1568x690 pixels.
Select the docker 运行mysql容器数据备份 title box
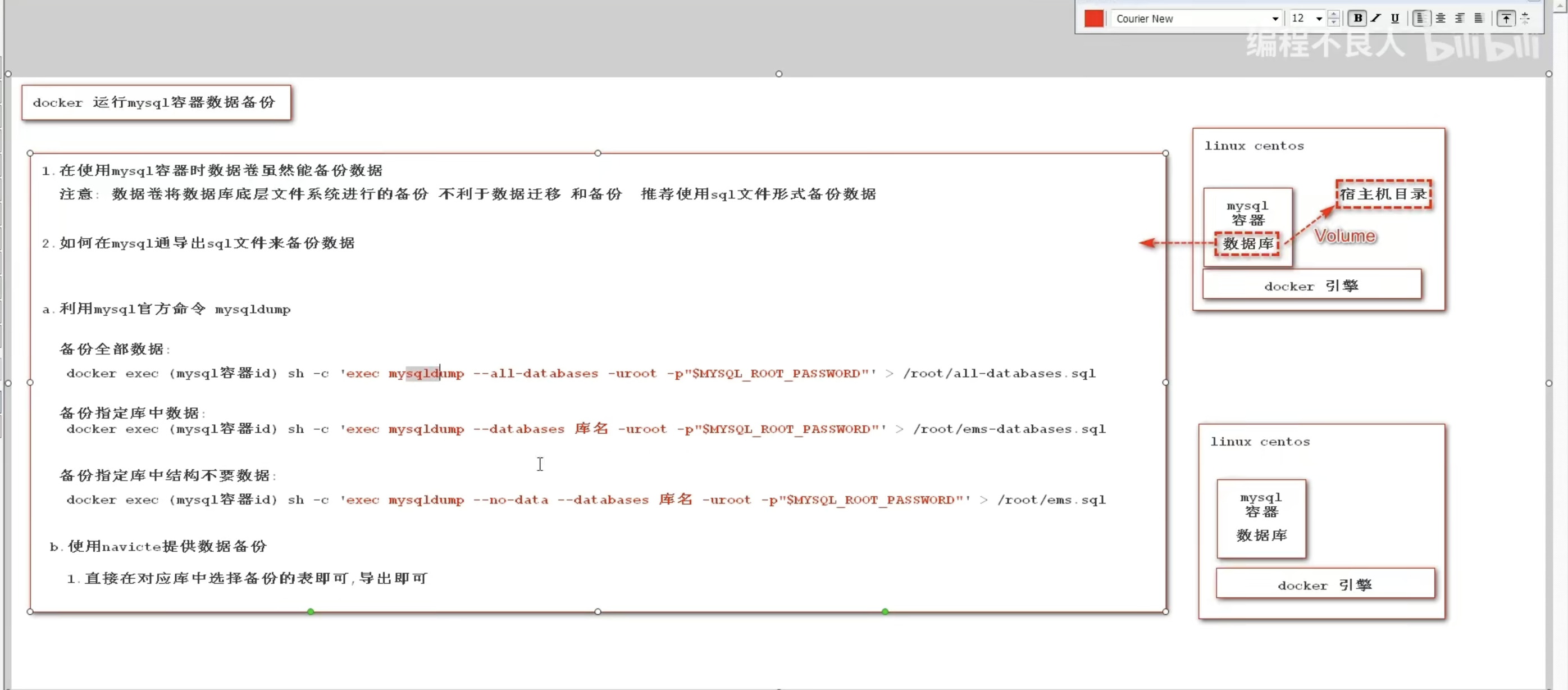(x=156, y=102)
